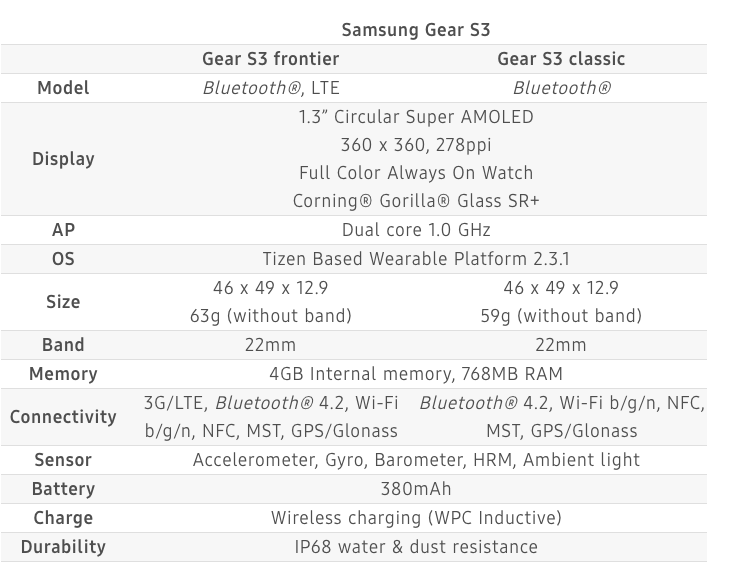Viewport: 742px width, 577px height.
Task: Select the 4GB Internal memory, 768MB RAM cell
Action: pyautogui.click(x=416, y=374)
